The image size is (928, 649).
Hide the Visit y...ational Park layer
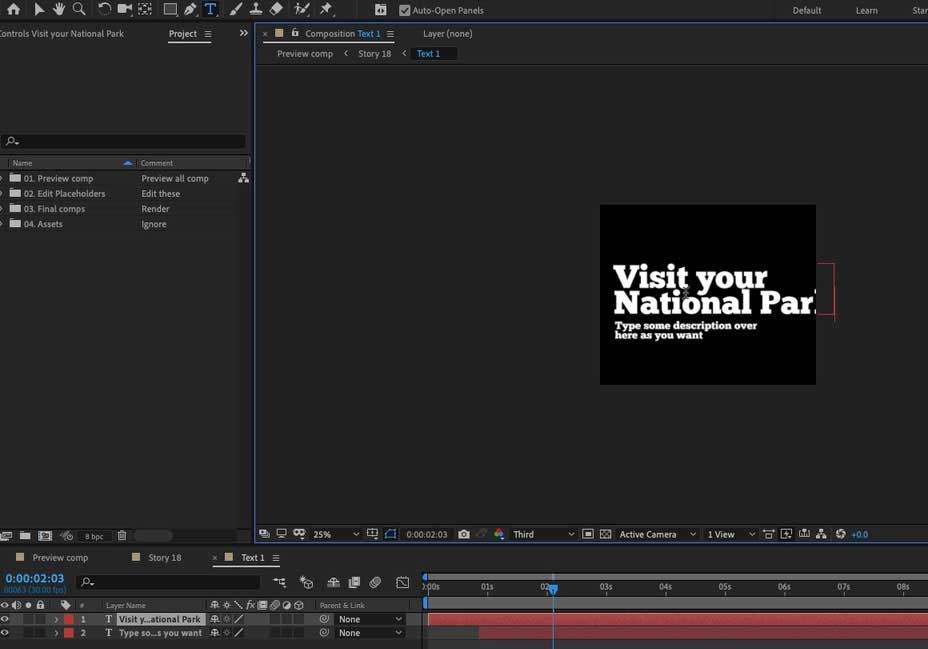point(5,619)
